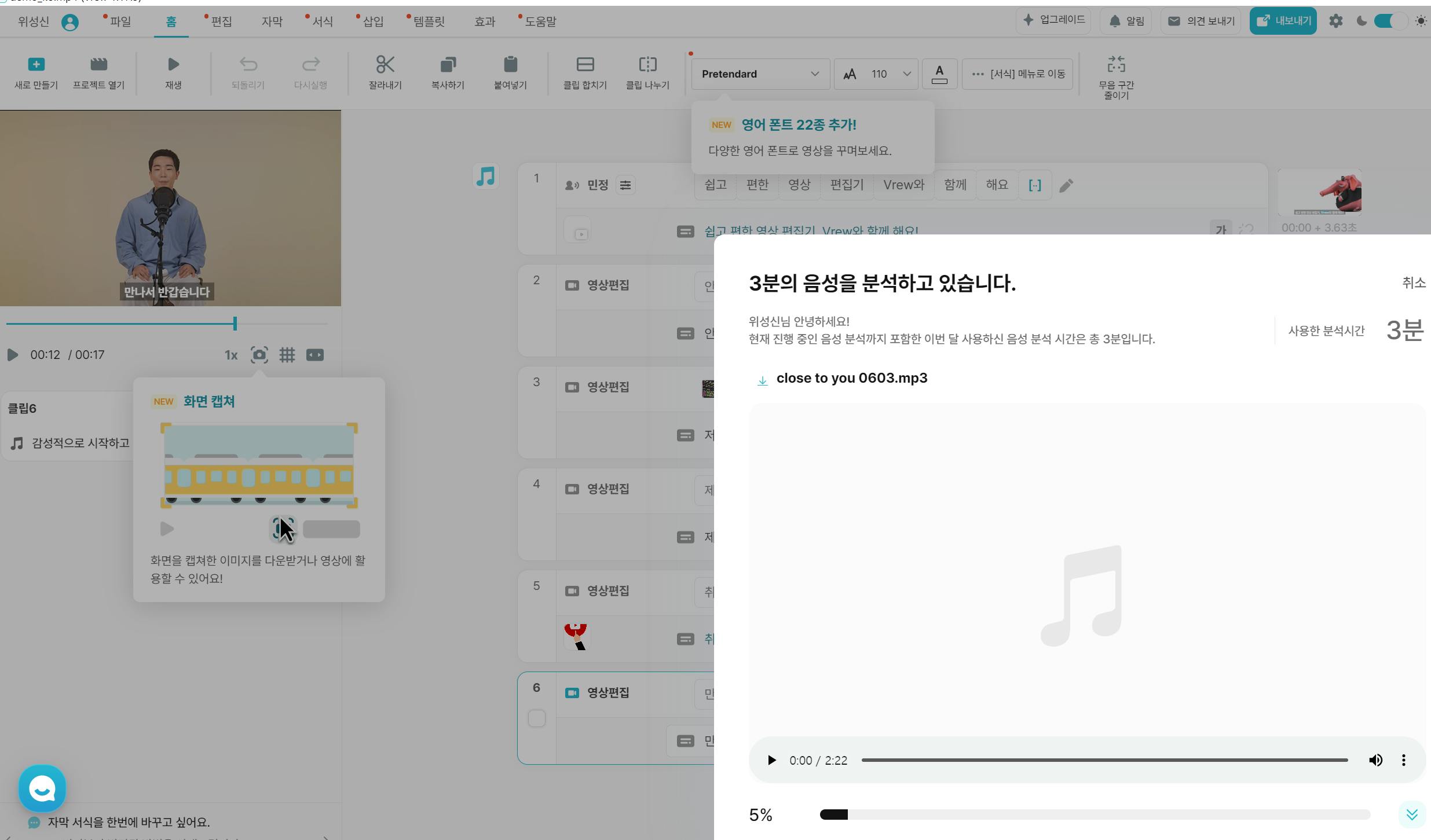The image size is (1431, 840).
Task: Click the pencil edit icon in clip 1
Action: click(1066, 185)
